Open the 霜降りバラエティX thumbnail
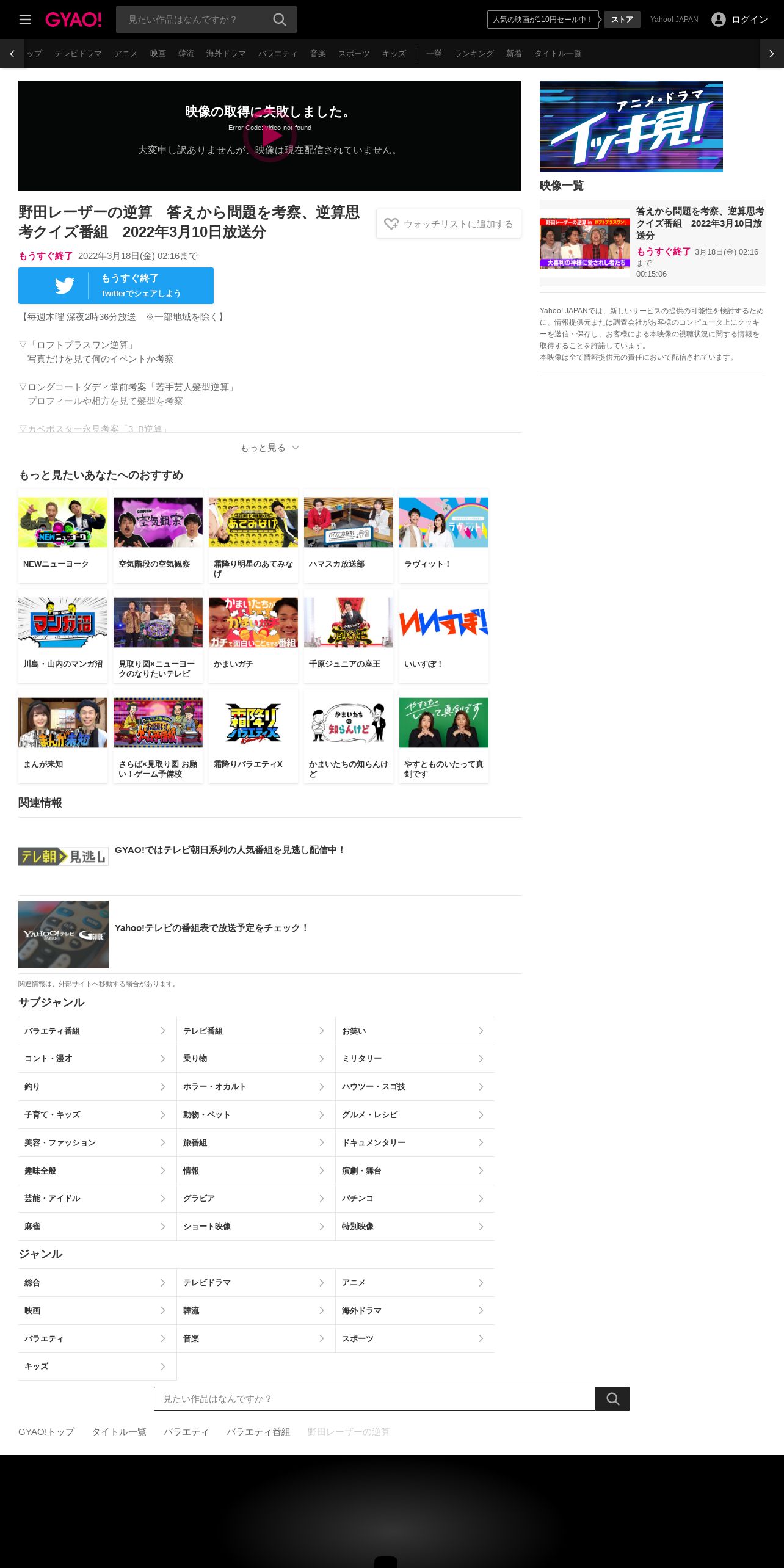784x1568 pixels. click(x=253, y=722)
